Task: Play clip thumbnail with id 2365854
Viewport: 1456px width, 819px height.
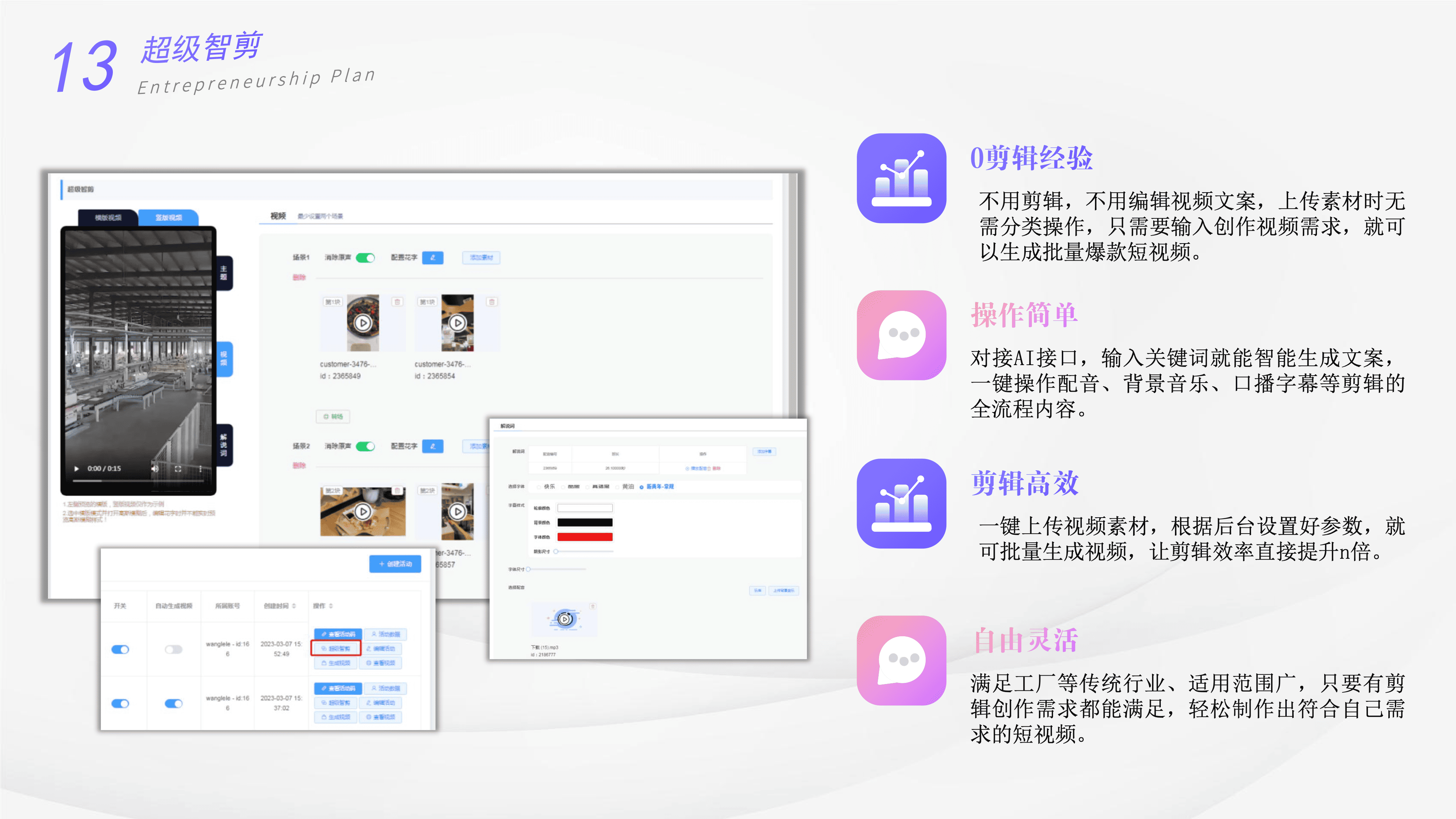Action: click(457, 323)
